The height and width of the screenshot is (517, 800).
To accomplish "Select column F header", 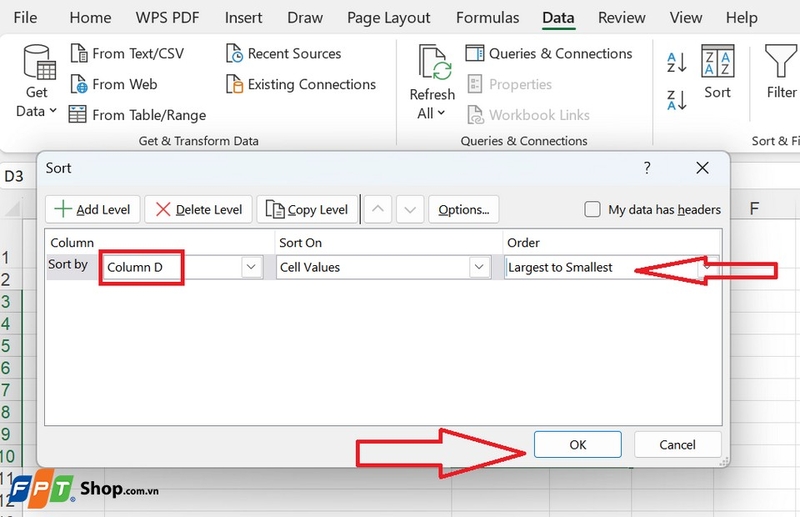I will click(754, 208).
